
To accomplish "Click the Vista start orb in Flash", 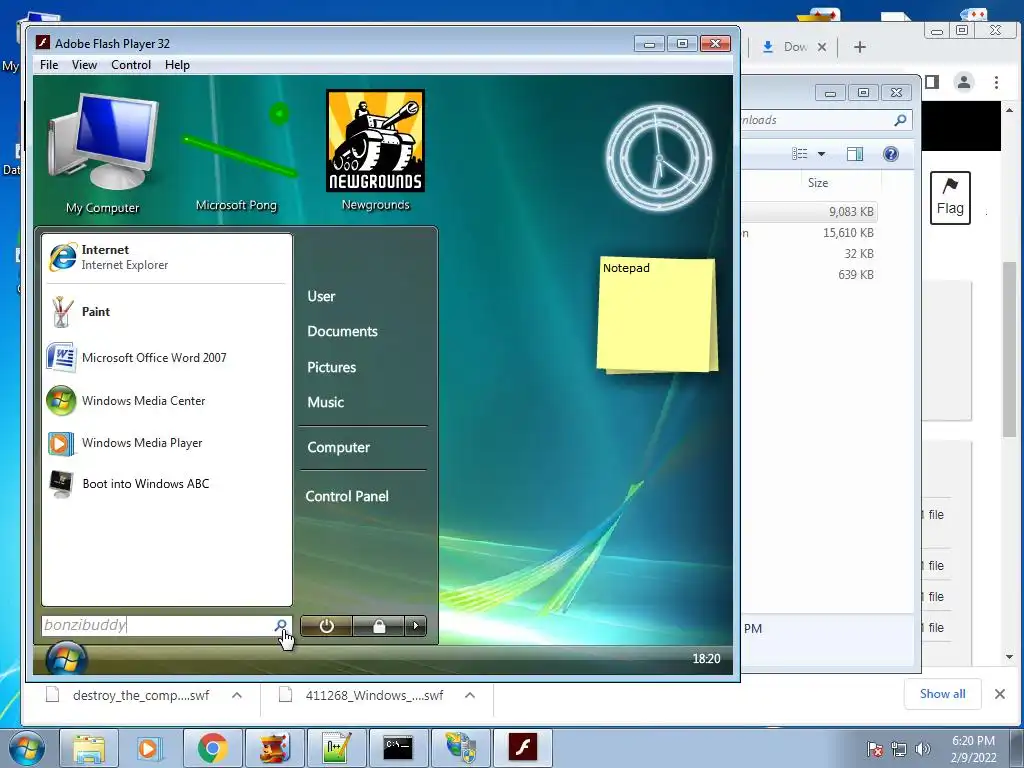I will point(67,658).
